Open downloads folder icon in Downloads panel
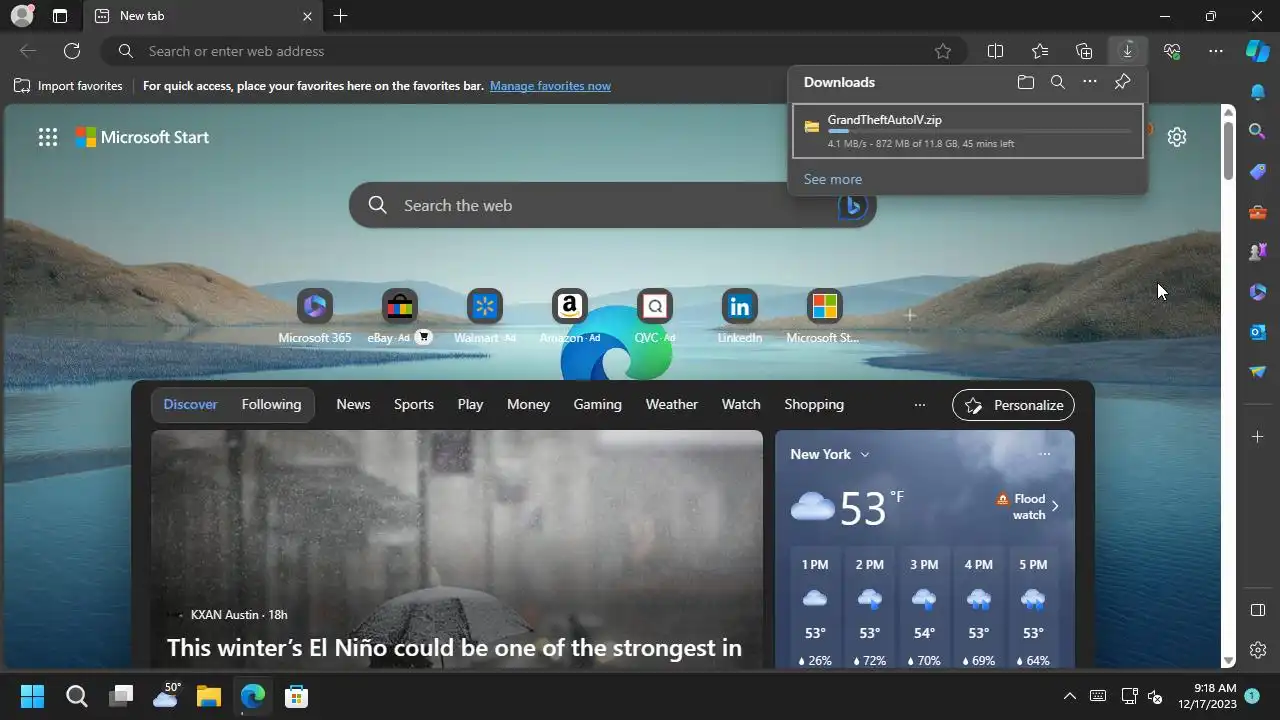 [x=1026, y=82]
